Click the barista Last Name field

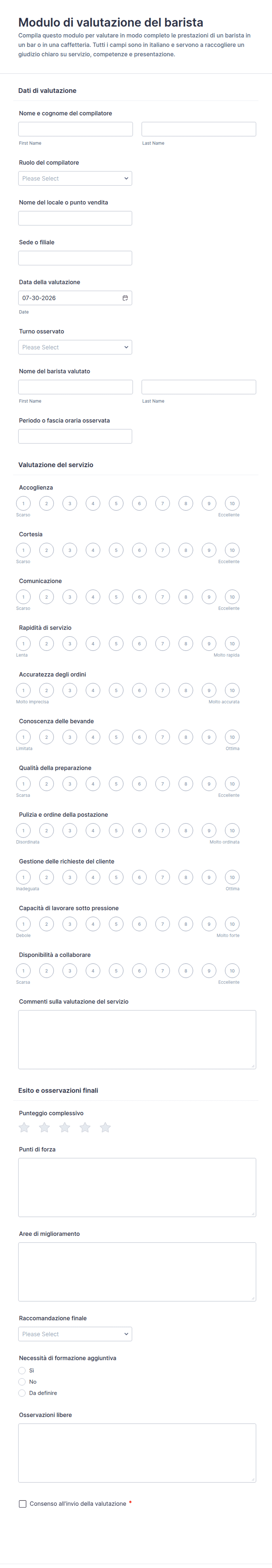[x=199, y=387]
